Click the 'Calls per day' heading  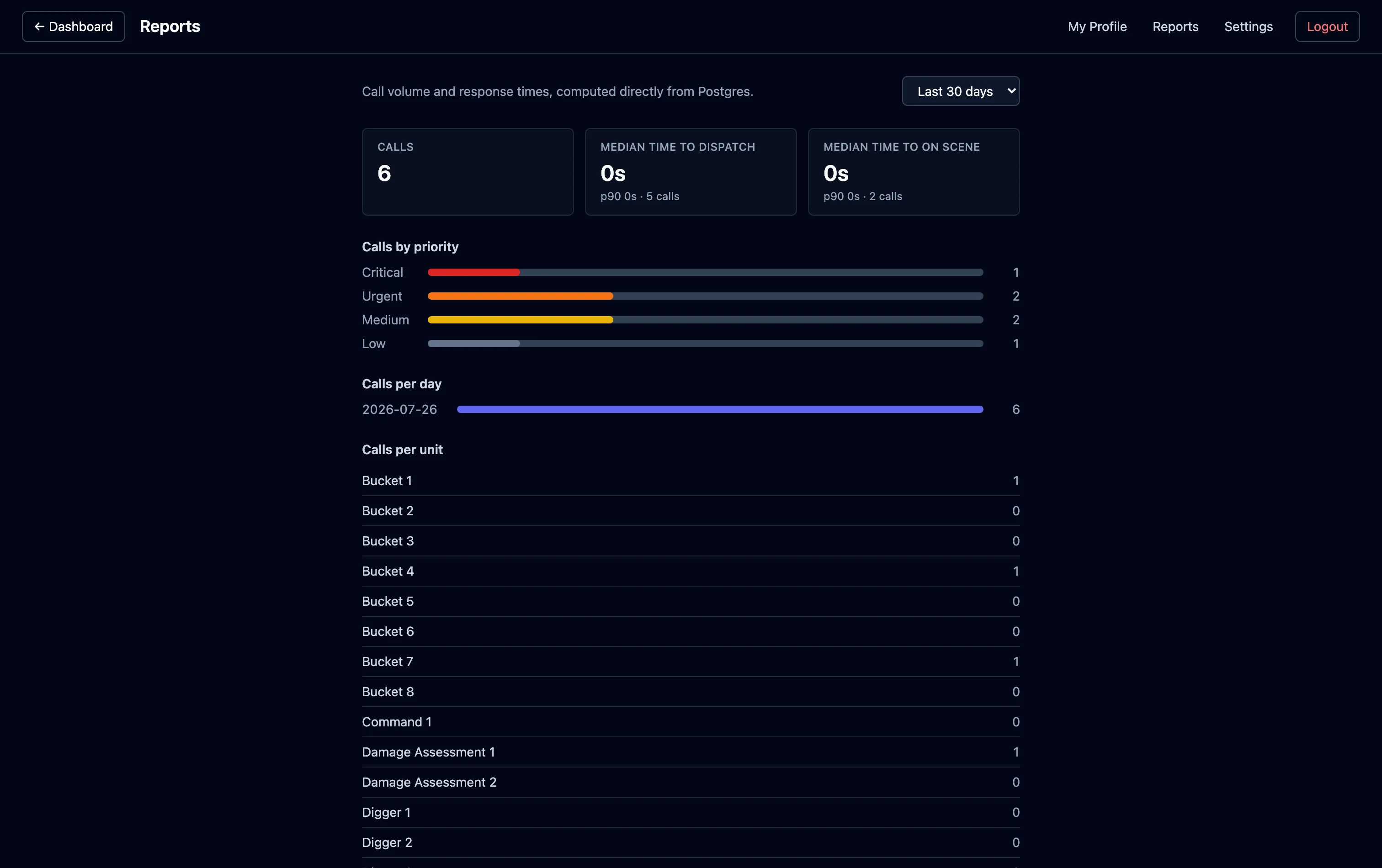[401, 384]
